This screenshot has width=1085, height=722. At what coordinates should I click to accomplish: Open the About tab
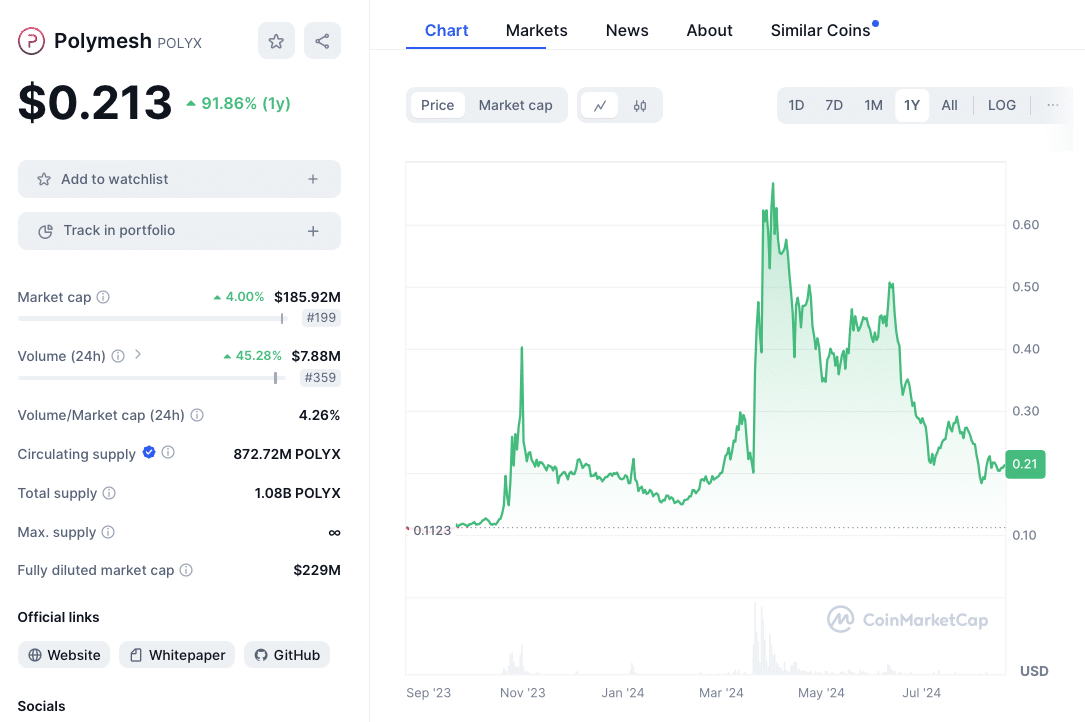pyautogui.click(x=709, y=30)
